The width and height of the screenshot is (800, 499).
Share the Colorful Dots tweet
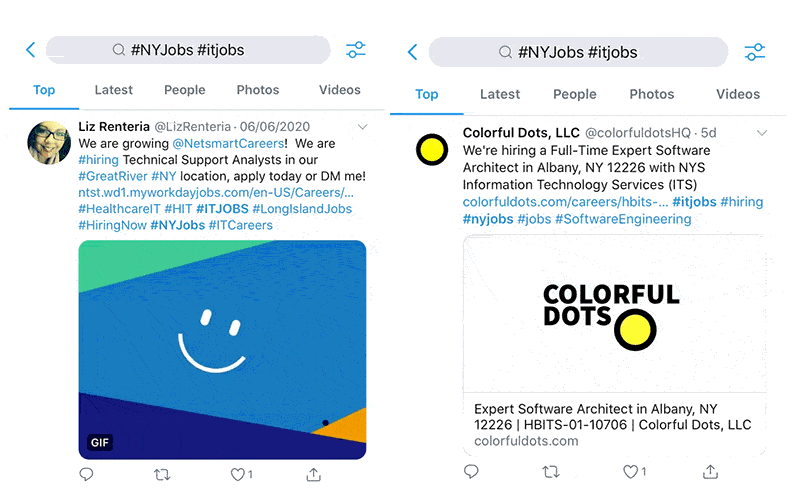[710, 472]
